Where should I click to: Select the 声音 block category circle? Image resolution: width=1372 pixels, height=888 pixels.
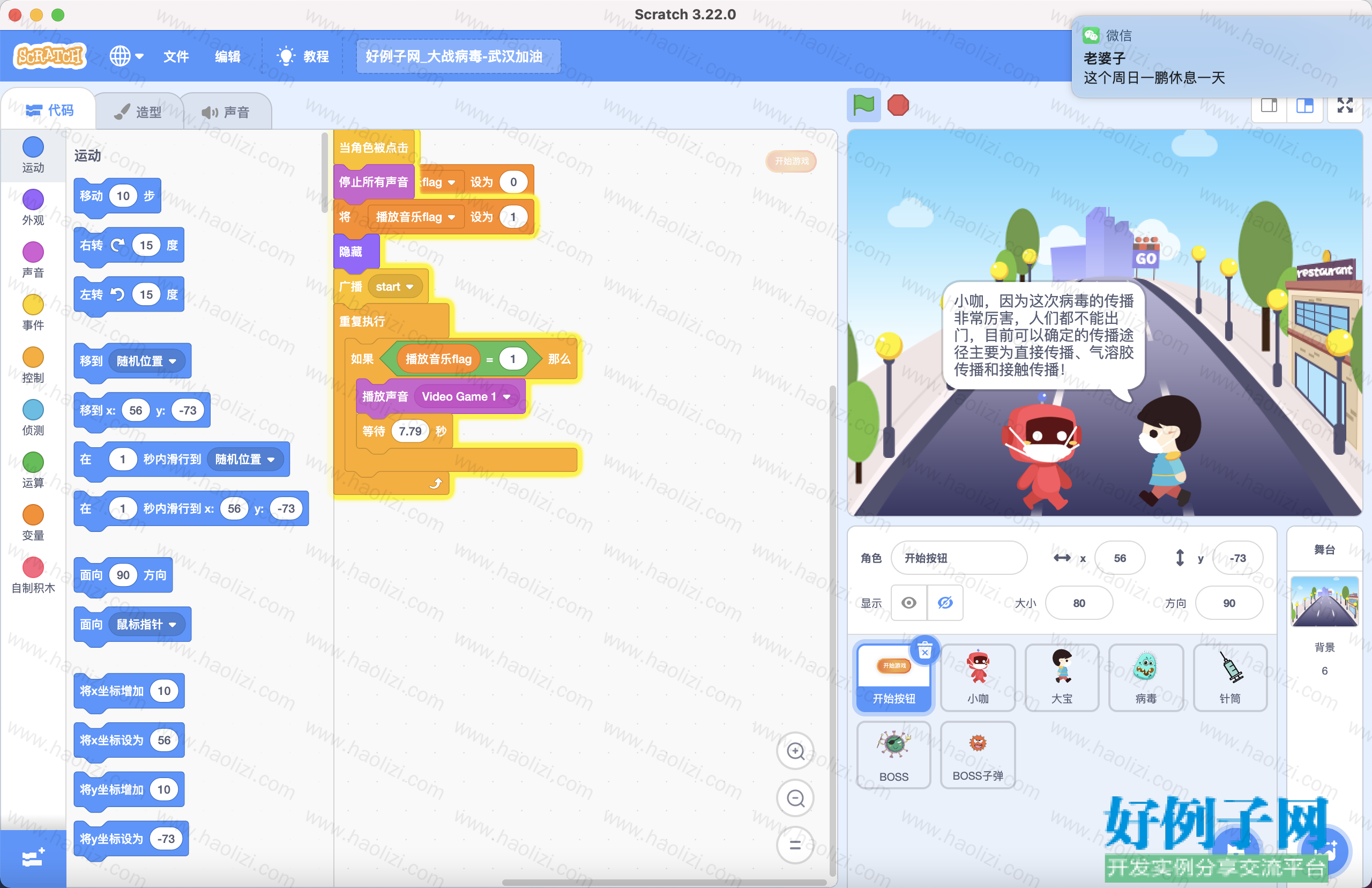pyautogui.click(x=33, y=252)
